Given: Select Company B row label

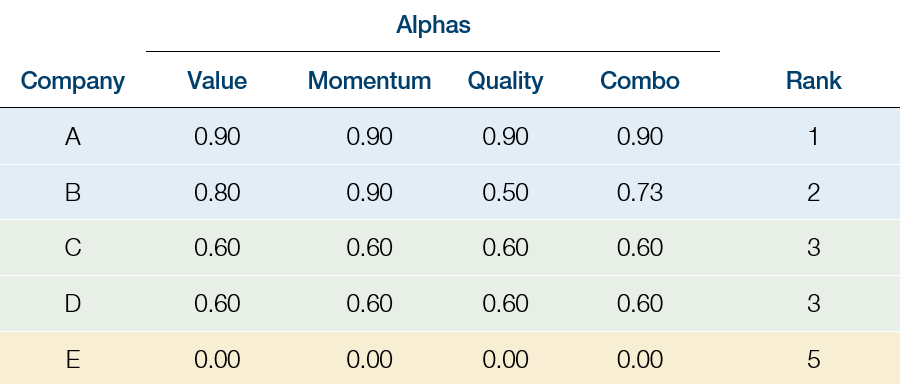Looking at the screenshot, I should 72,192.
